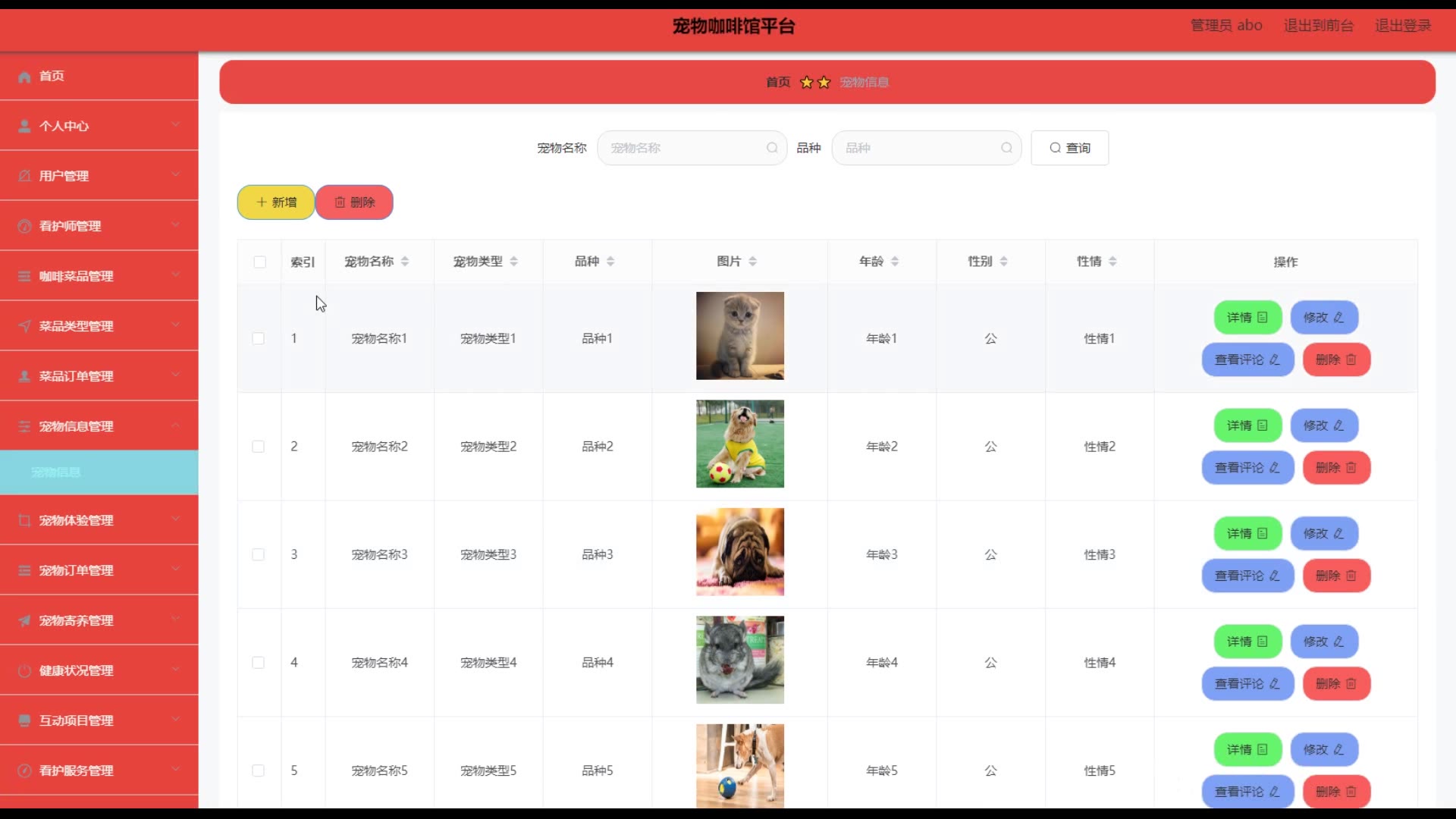
Task: Click search icon inside 品种 field
Action: click(x=1006, y=148)
